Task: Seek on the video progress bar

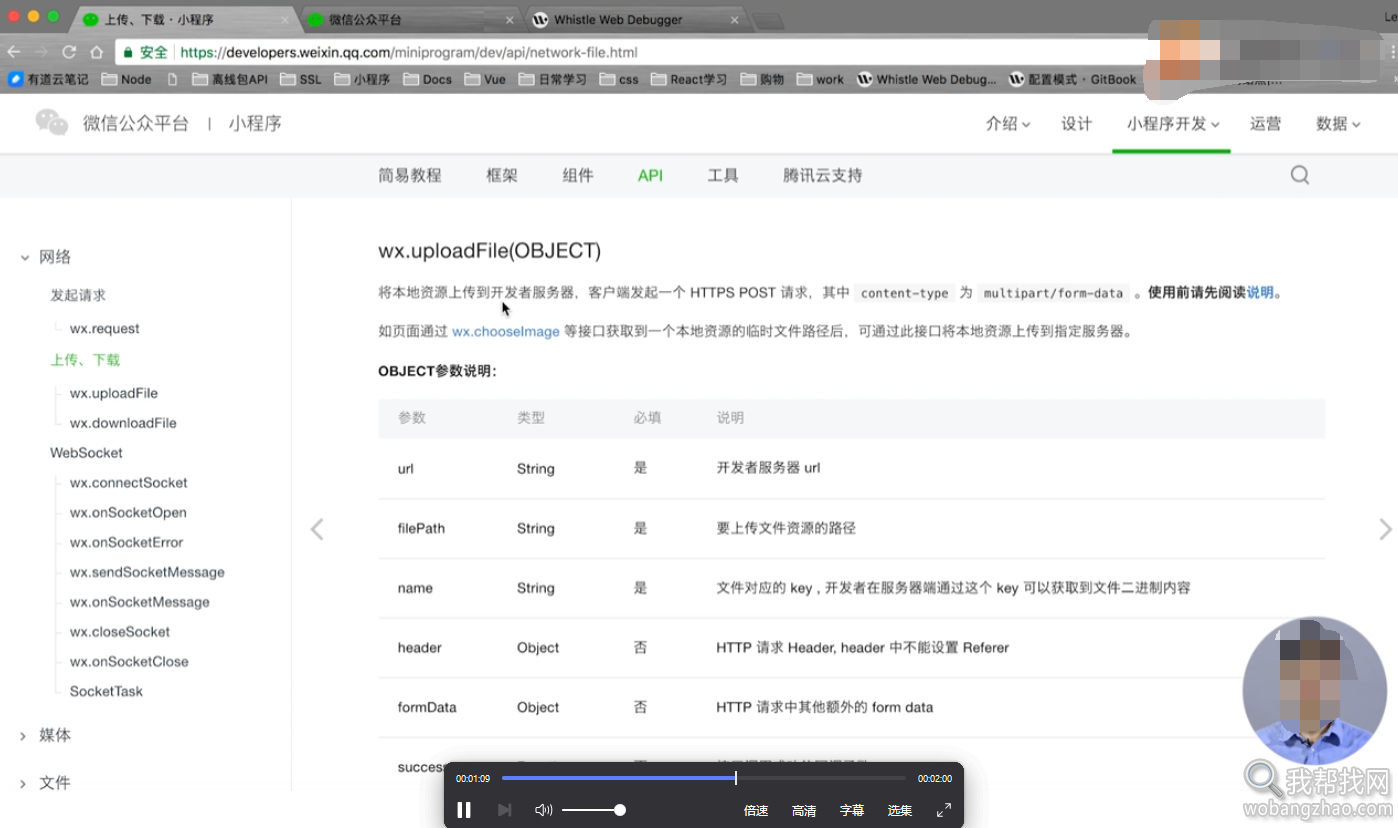Action: point(704,778)
